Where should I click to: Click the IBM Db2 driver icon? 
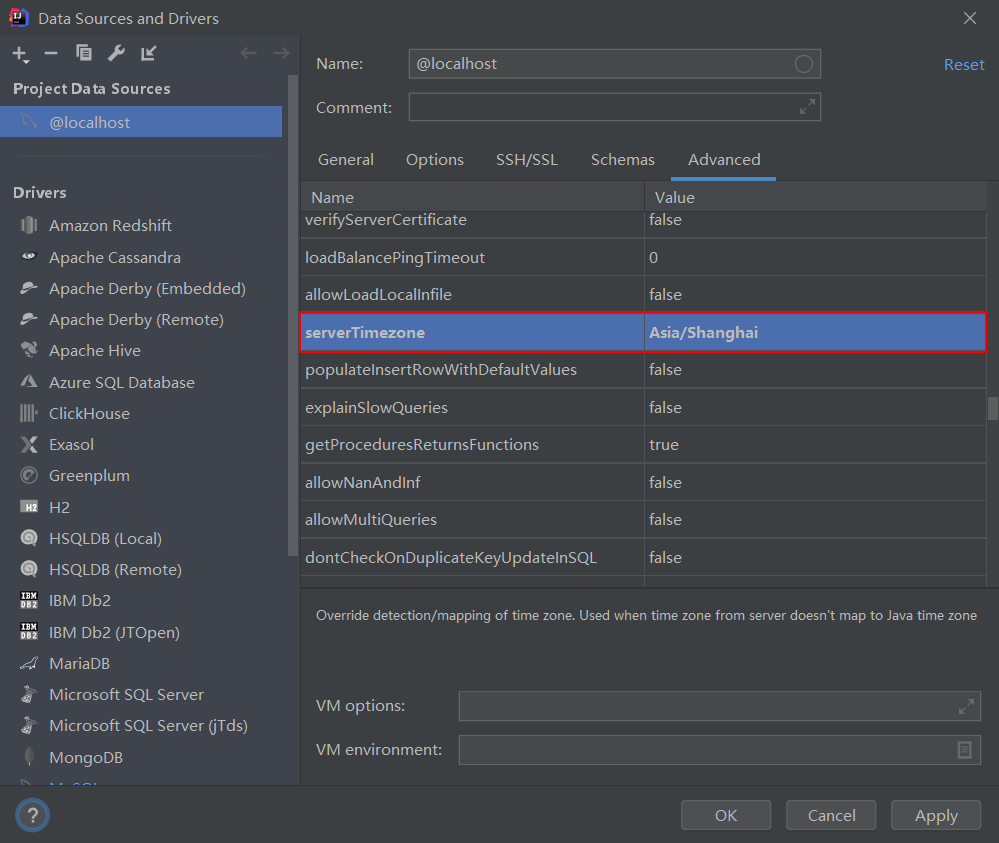pyautogui.click(x=29, y=600)
